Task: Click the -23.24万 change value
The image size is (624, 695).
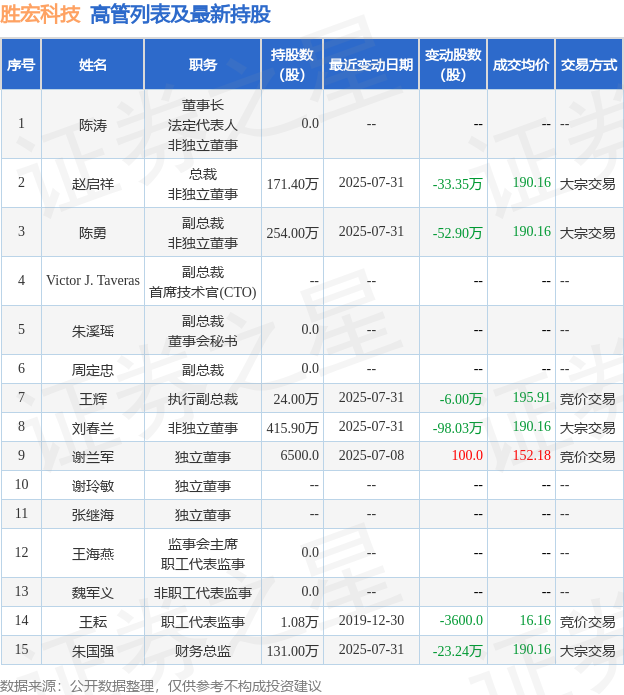Action: [x=457, y=651]
